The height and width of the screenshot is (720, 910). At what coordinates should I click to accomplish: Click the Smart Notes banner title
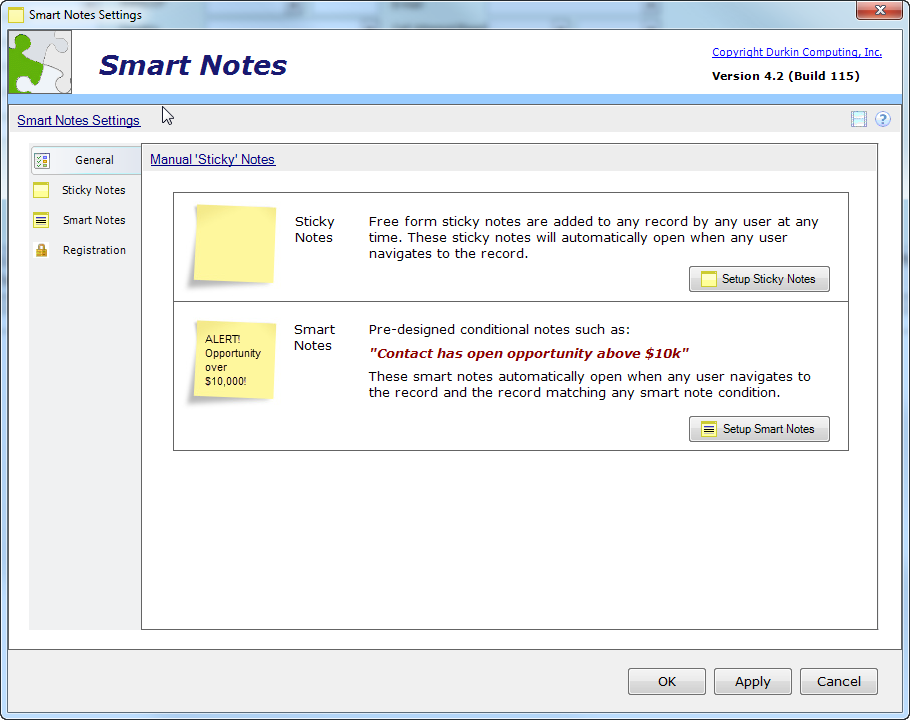(x=193, y=65)
